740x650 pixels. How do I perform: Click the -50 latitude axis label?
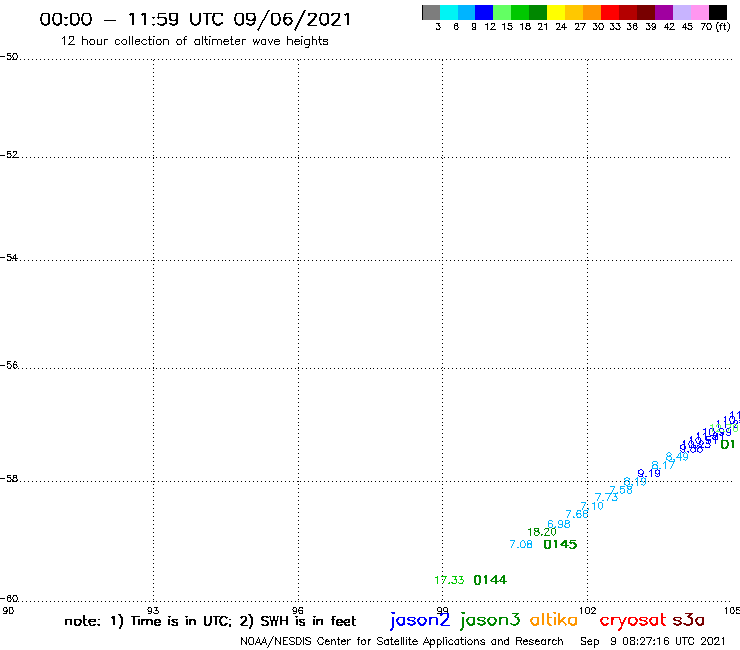tap(9, 57)
